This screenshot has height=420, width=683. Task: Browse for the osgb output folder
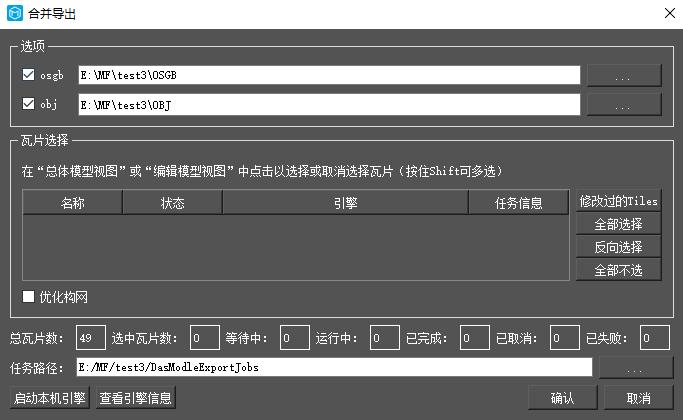[624, 76]
